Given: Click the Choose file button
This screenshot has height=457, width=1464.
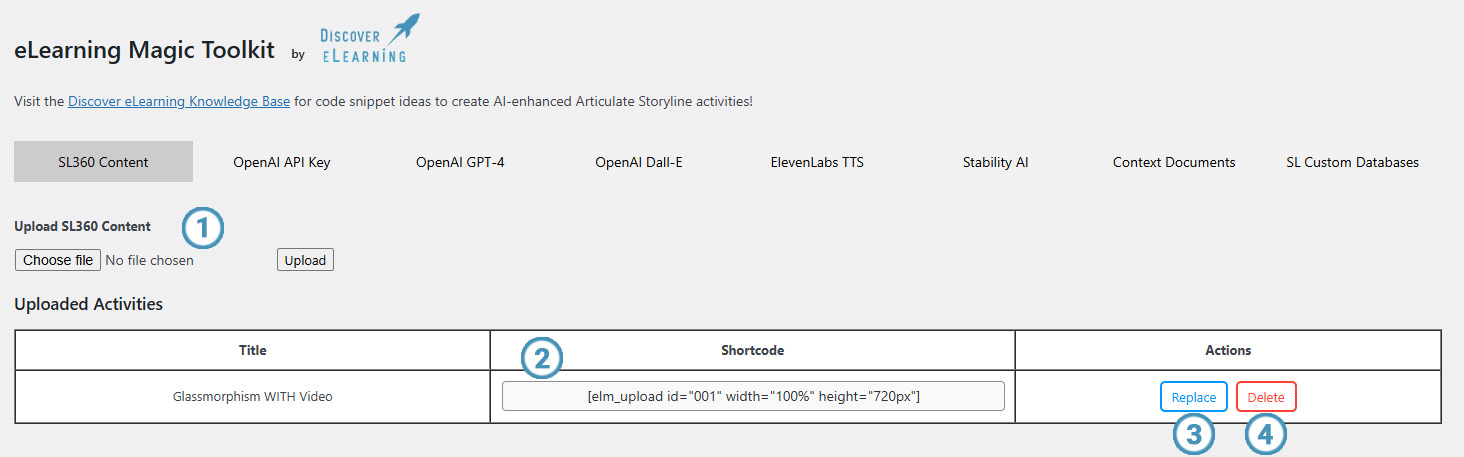Looking at the screenshot, I should (x=58, y=260).
